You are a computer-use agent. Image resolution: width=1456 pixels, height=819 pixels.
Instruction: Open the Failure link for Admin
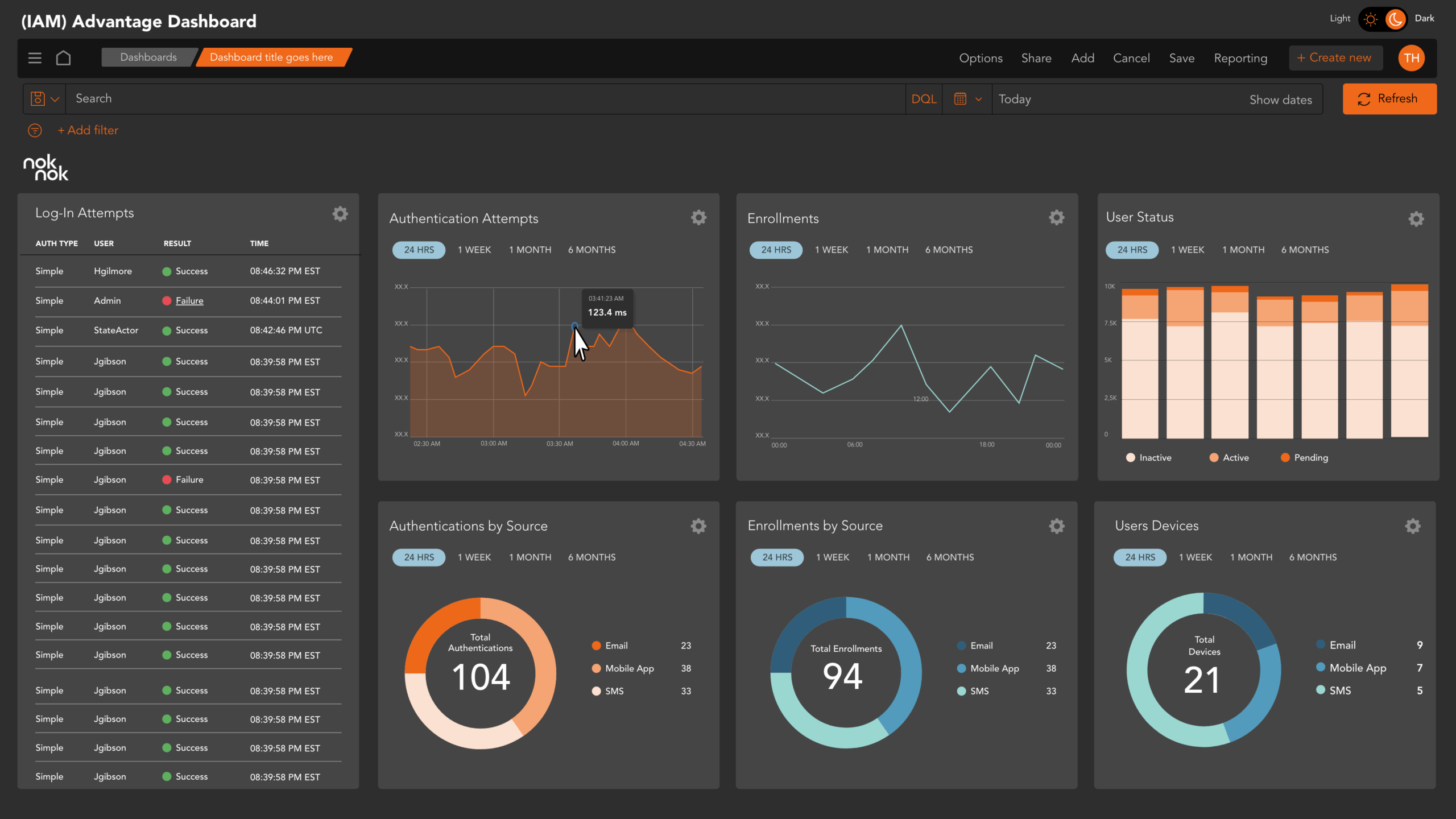pos(189,301)
